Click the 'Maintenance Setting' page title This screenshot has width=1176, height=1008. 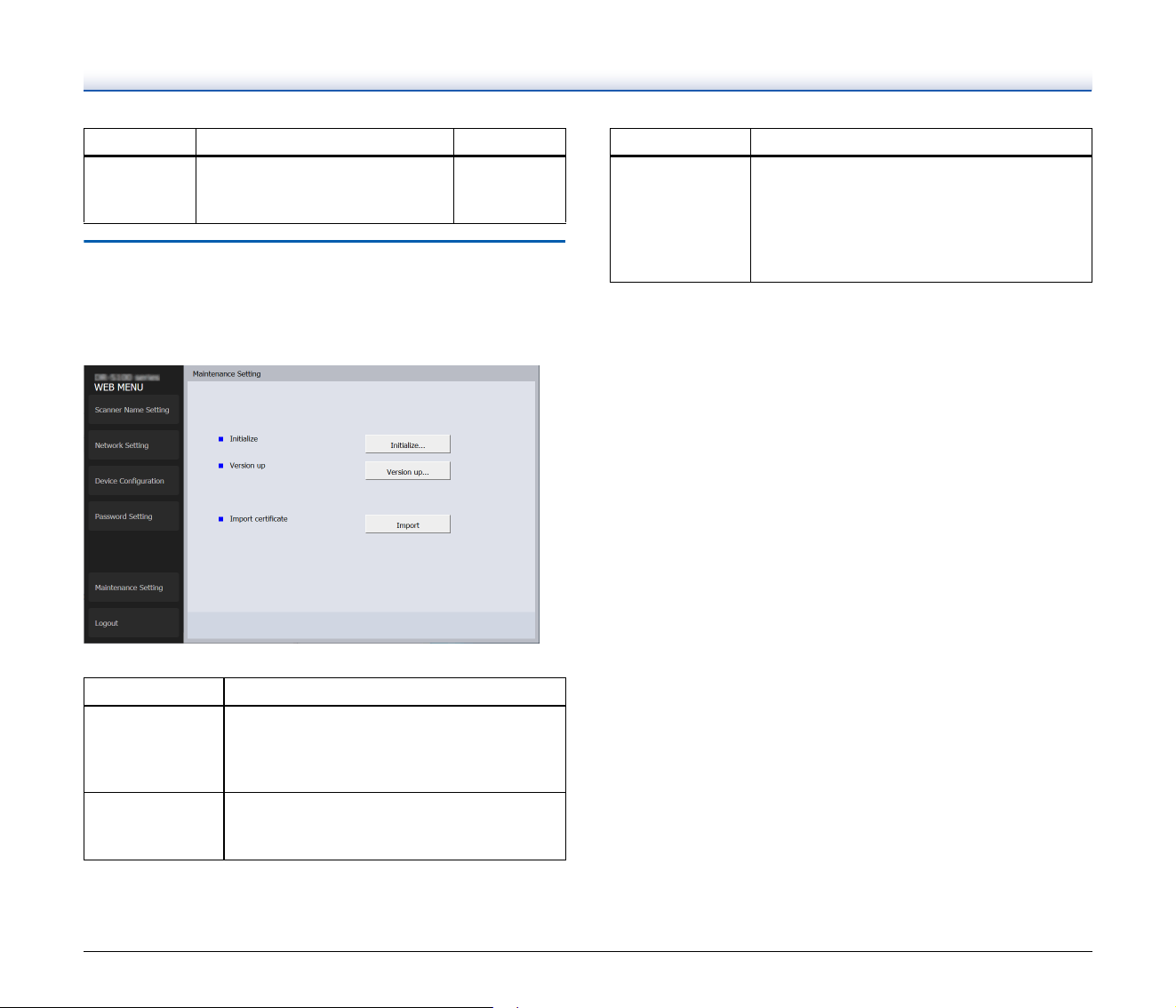[227, 374]
